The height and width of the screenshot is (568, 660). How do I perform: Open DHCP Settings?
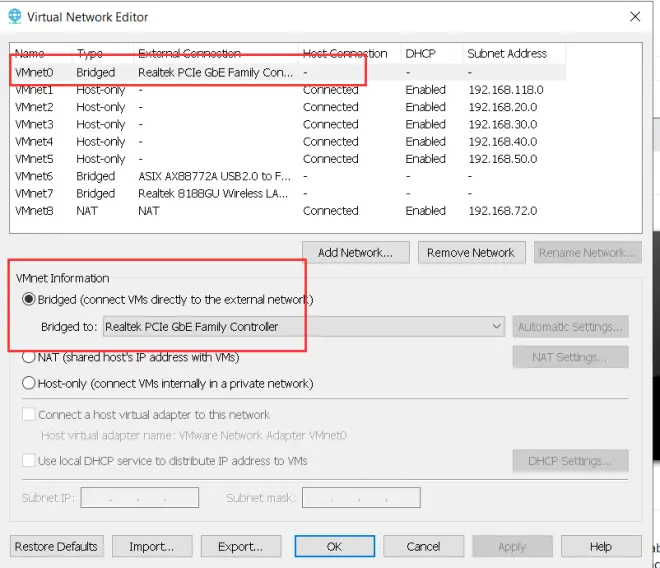(570, 461)
